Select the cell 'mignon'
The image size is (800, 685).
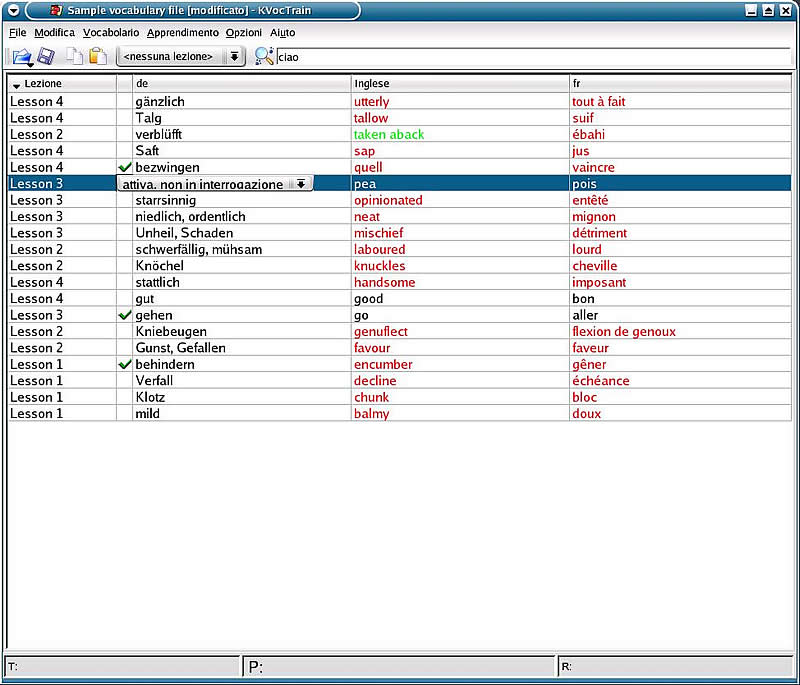(x=680, y=216)
